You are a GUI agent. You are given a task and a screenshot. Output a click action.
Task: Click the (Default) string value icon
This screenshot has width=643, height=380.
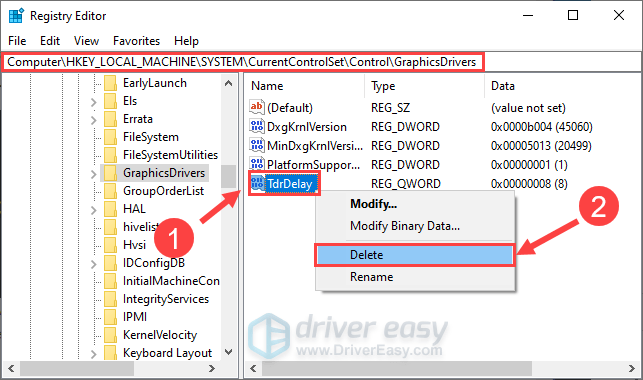click(x=257, y=107)
